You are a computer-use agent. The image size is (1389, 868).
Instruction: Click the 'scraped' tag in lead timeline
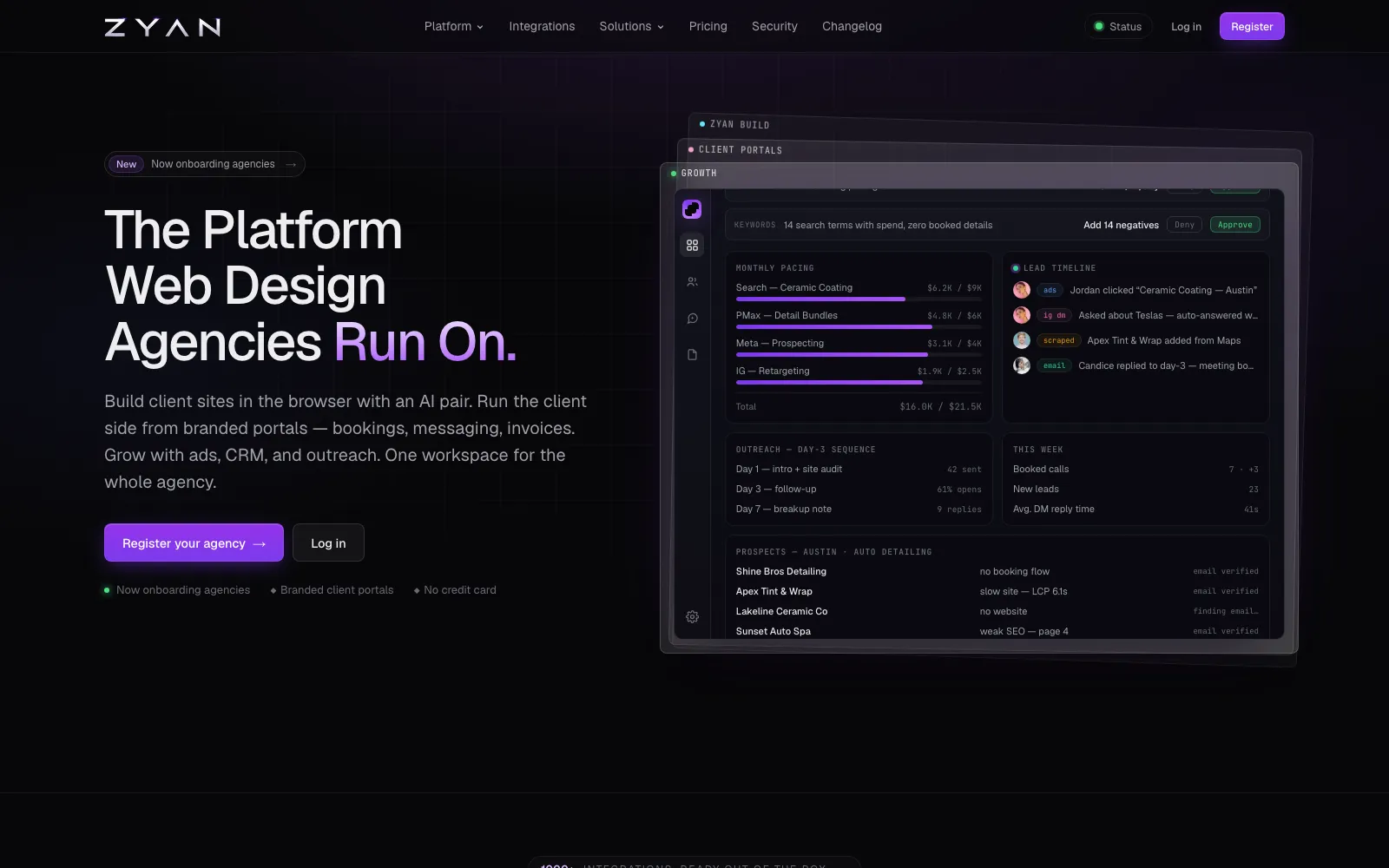click(1058, 340)
